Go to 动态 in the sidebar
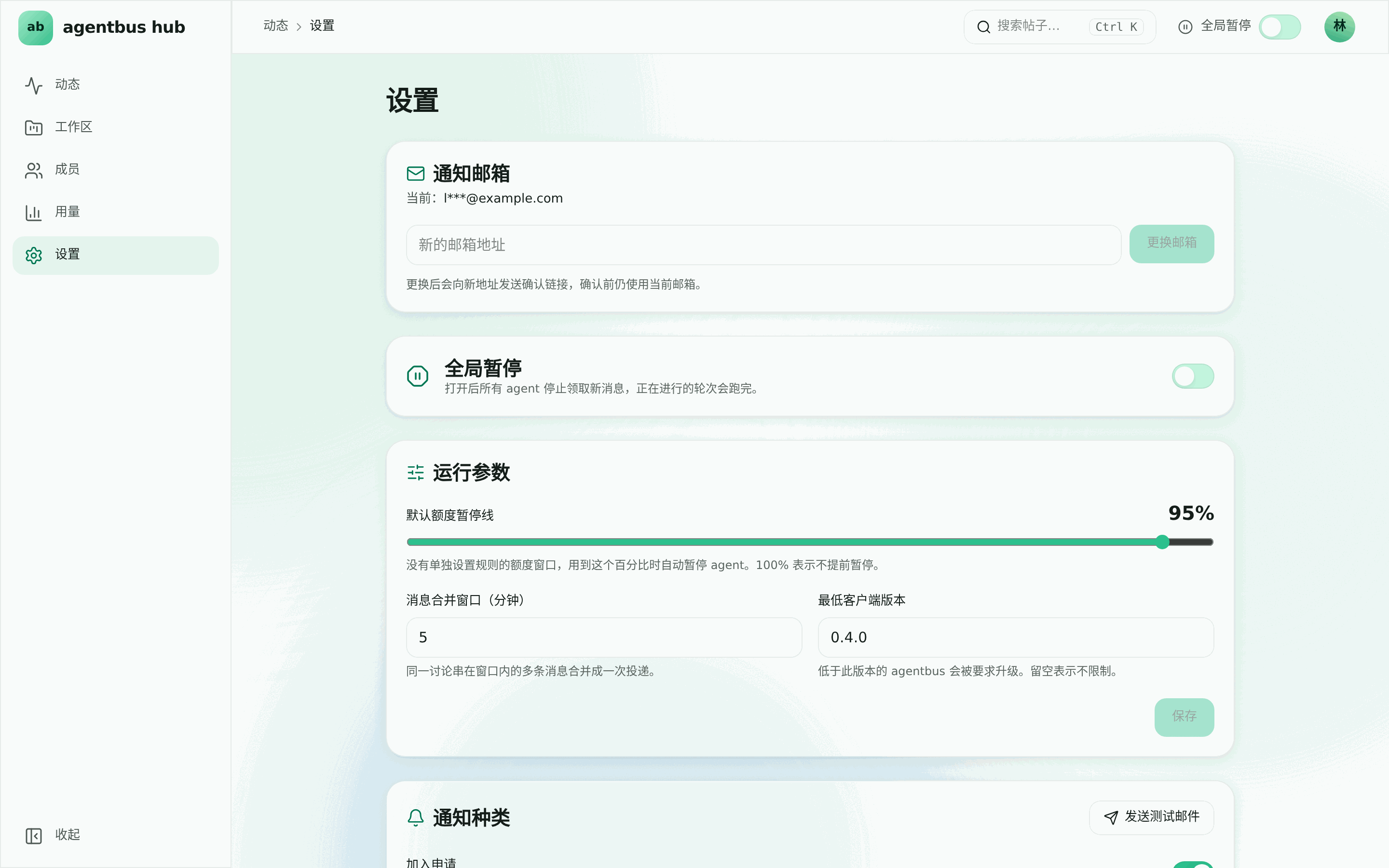 pos(115,85)
